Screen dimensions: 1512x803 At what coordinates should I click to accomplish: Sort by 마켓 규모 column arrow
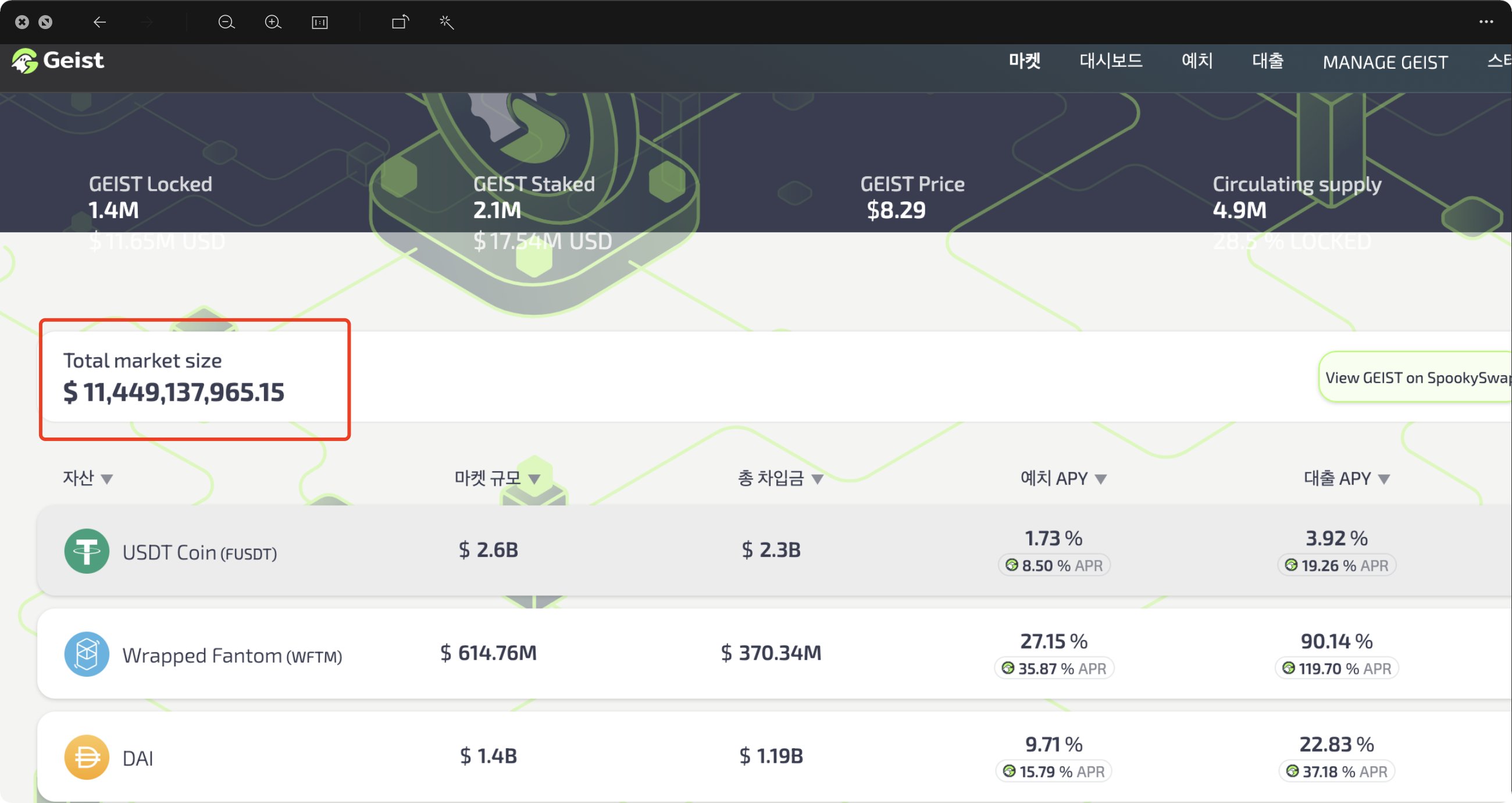click(534, 479)
